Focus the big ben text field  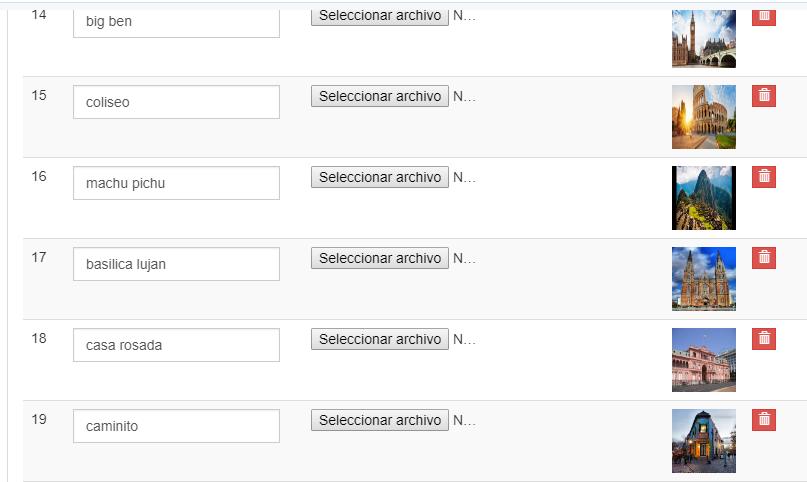(x=176, y=21)
